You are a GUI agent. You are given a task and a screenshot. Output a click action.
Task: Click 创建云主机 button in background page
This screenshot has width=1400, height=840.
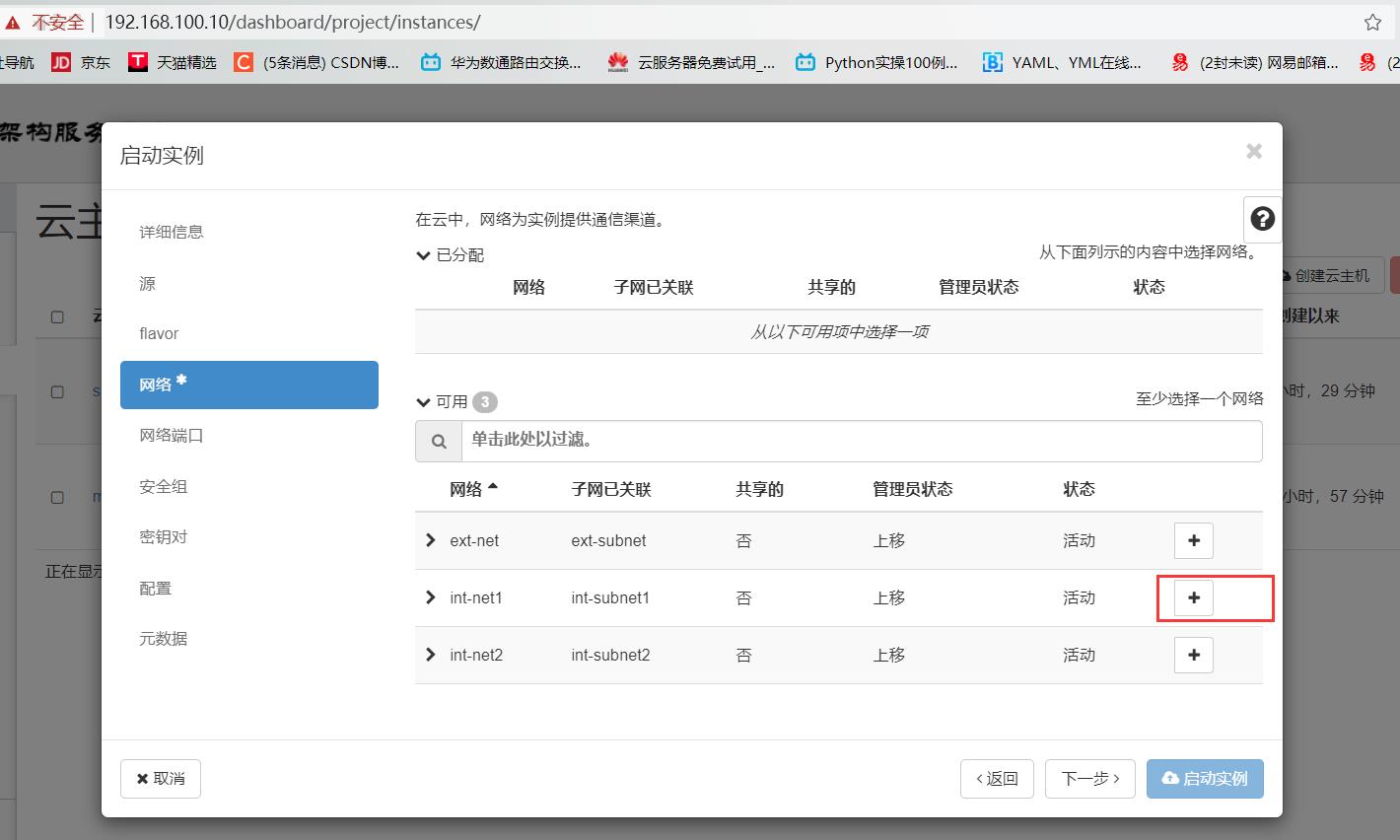(1333, 275)
